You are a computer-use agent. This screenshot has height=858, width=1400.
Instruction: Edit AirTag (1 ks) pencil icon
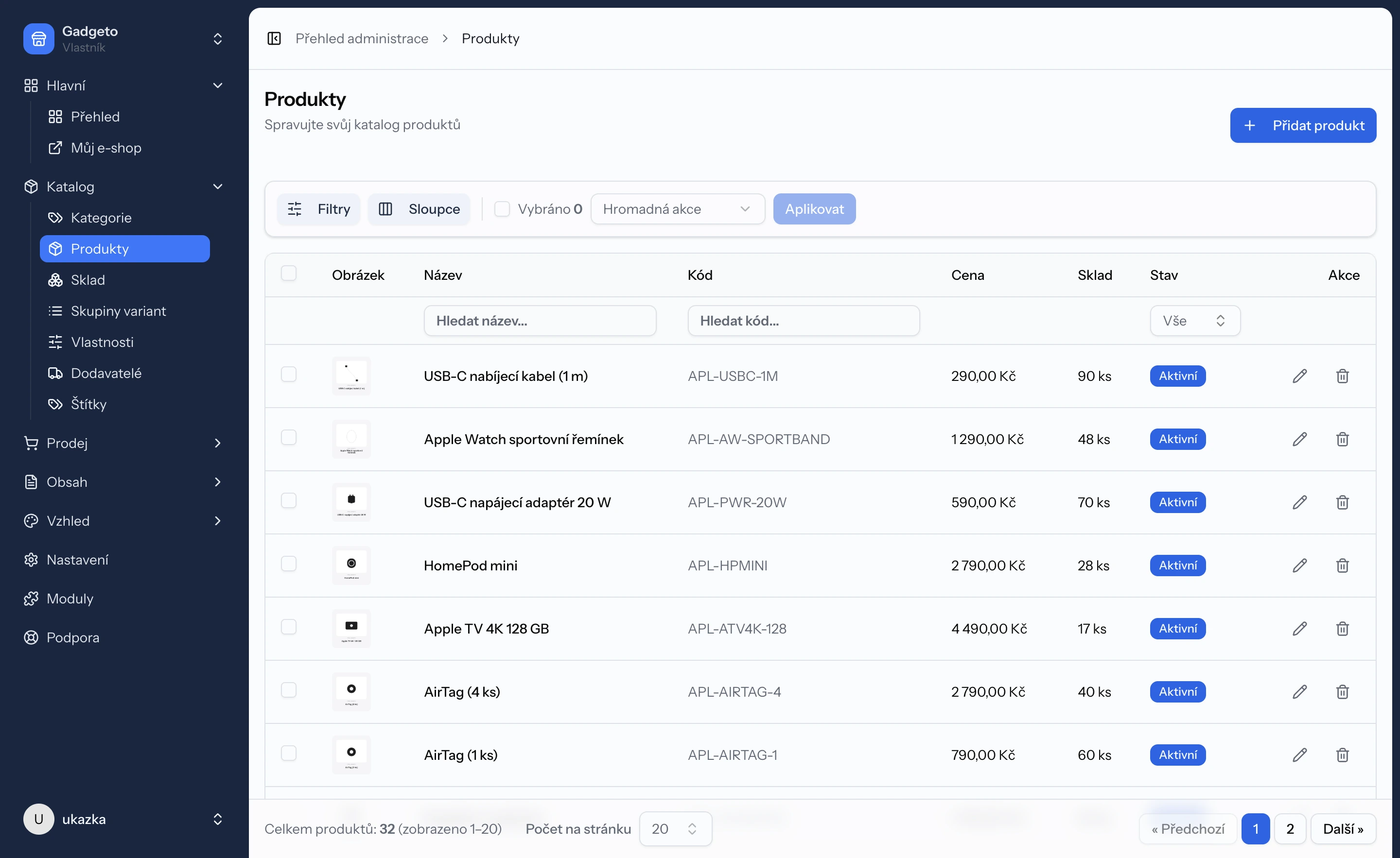[x=1299, y=755]
